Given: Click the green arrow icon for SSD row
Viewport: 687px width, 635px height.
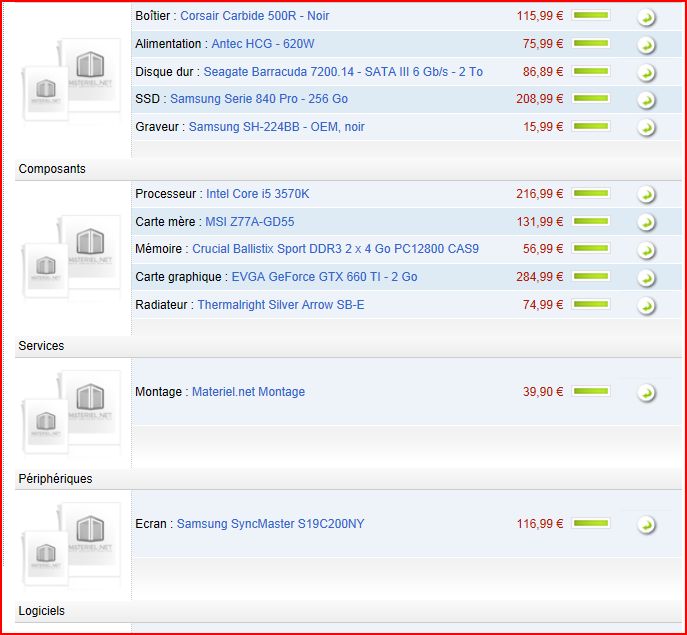Looking at the screenshot, I should pos(646,100).
